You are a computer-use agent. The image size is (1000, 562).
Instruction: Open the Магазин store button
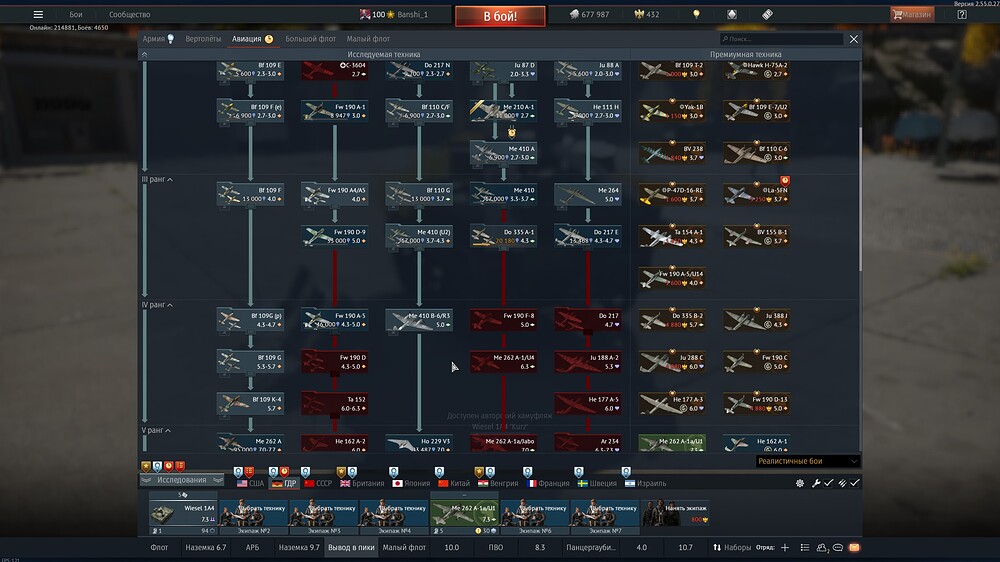click(x=912, y=15)
